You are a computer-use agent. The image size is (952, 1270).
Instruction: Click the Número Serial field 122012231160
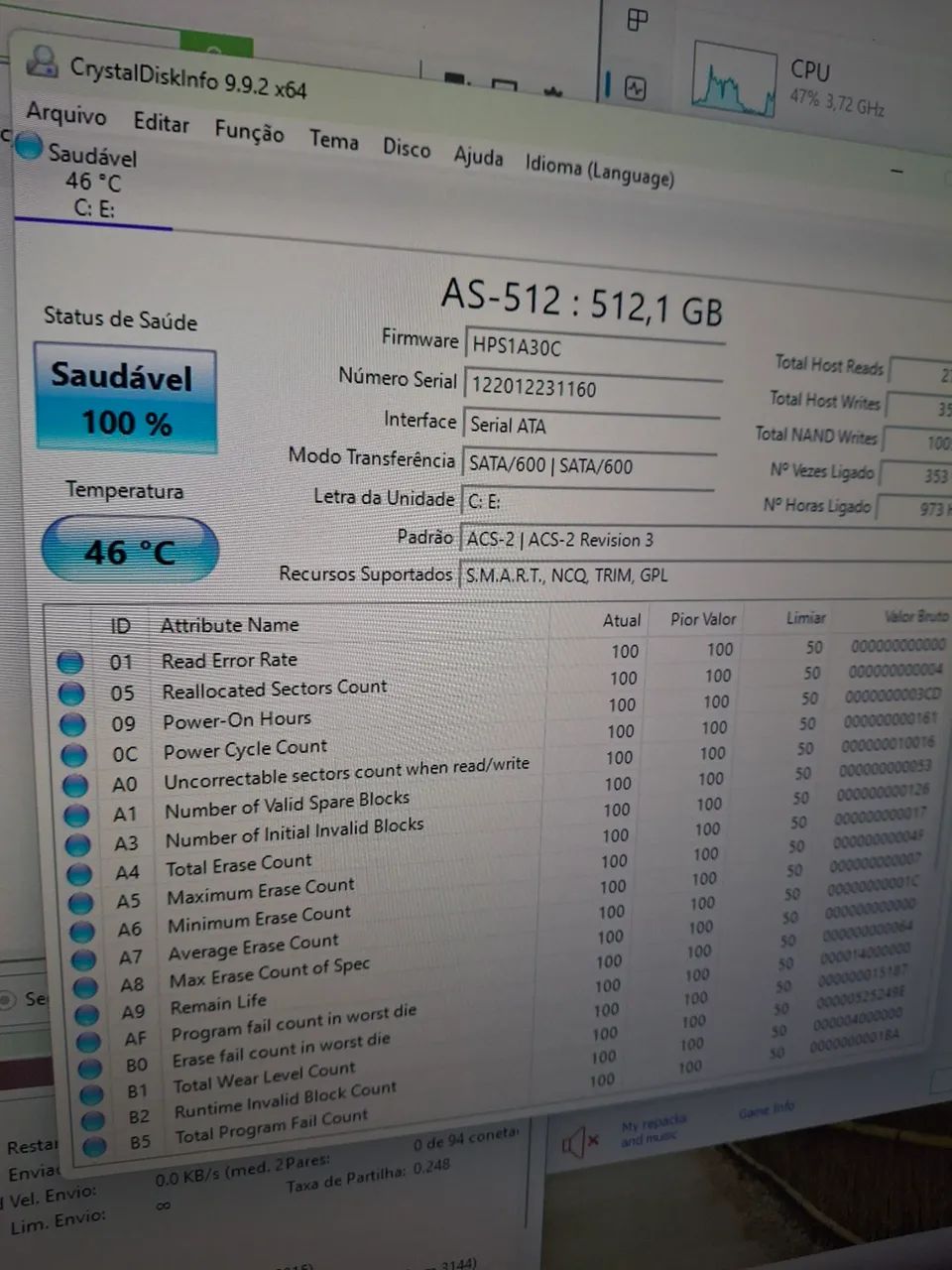[592, 388]
